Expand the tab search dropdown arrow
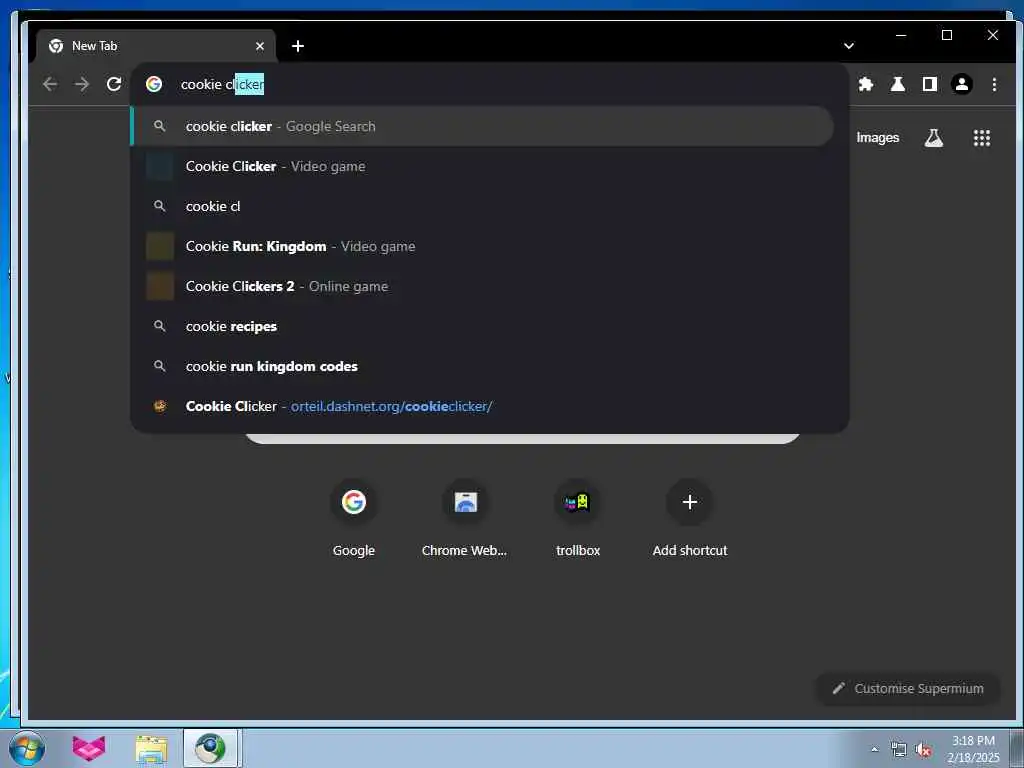 [849, 46]
